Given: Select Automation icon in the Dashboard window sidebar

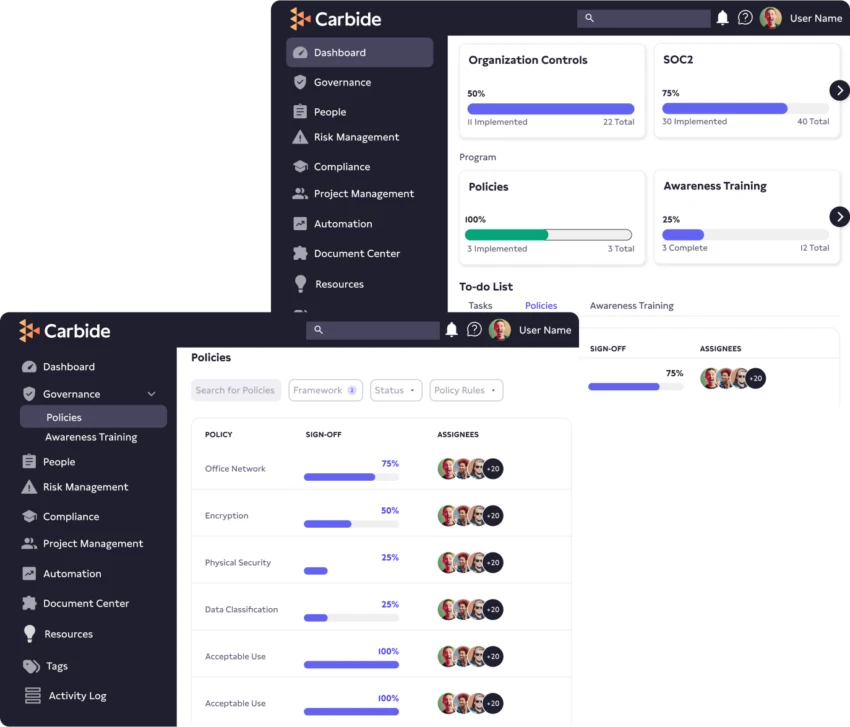Looking at the screenshot, I should pos(300,224).
